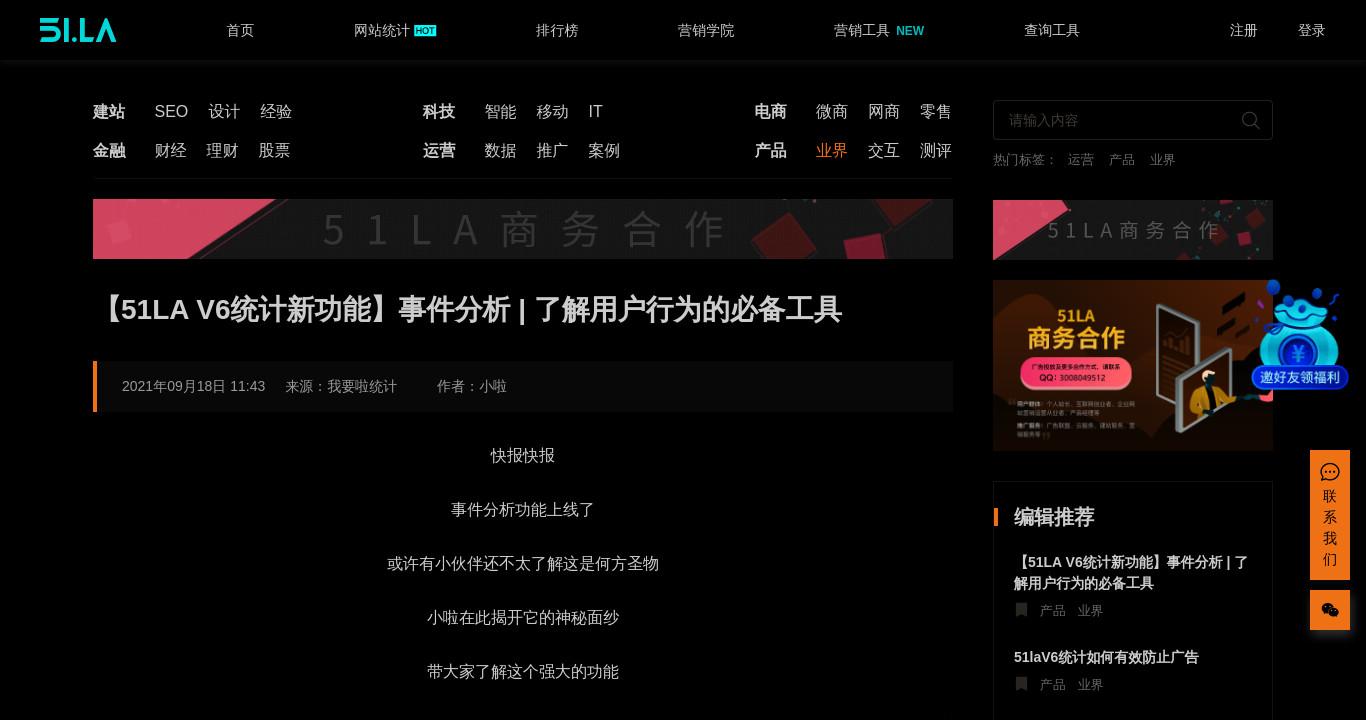Open the 网站统计 menu item

[395, 31]
